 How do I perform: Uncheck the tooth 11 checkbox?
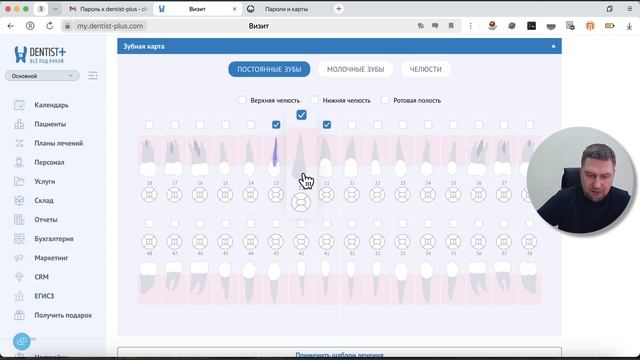(327, 124)
